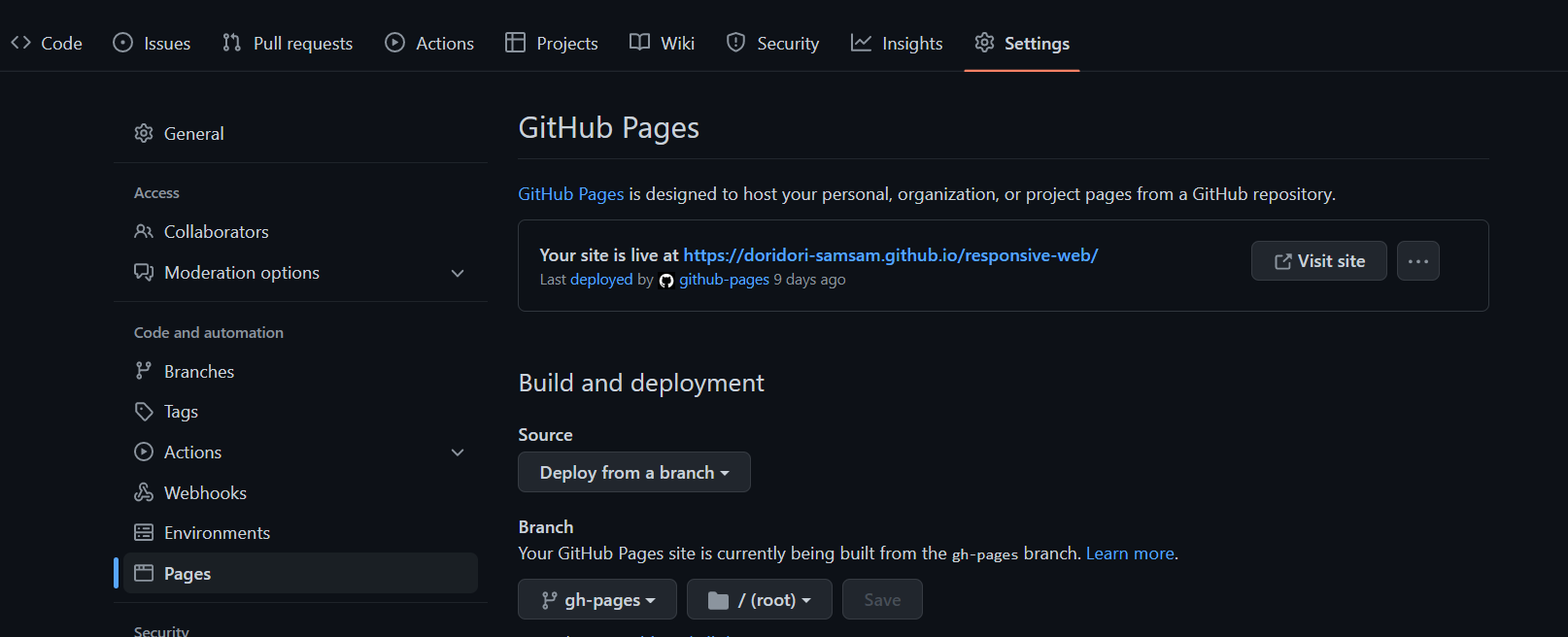Click the Settings gear icon in top bar
This screenshot has height=637, width=1568.
point(984,43)
